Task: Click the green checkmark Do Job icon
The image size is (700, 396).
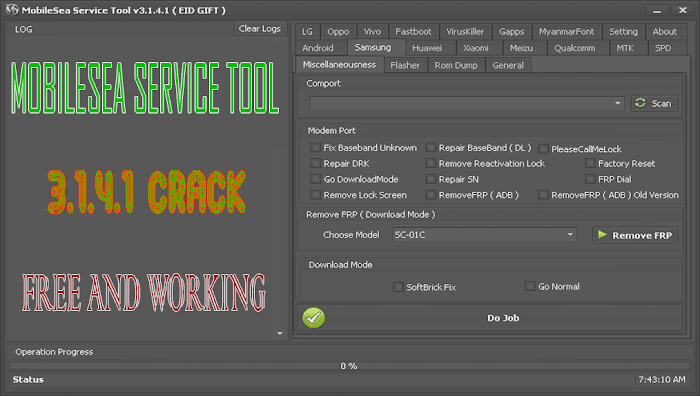Action: tap(313, 318)
